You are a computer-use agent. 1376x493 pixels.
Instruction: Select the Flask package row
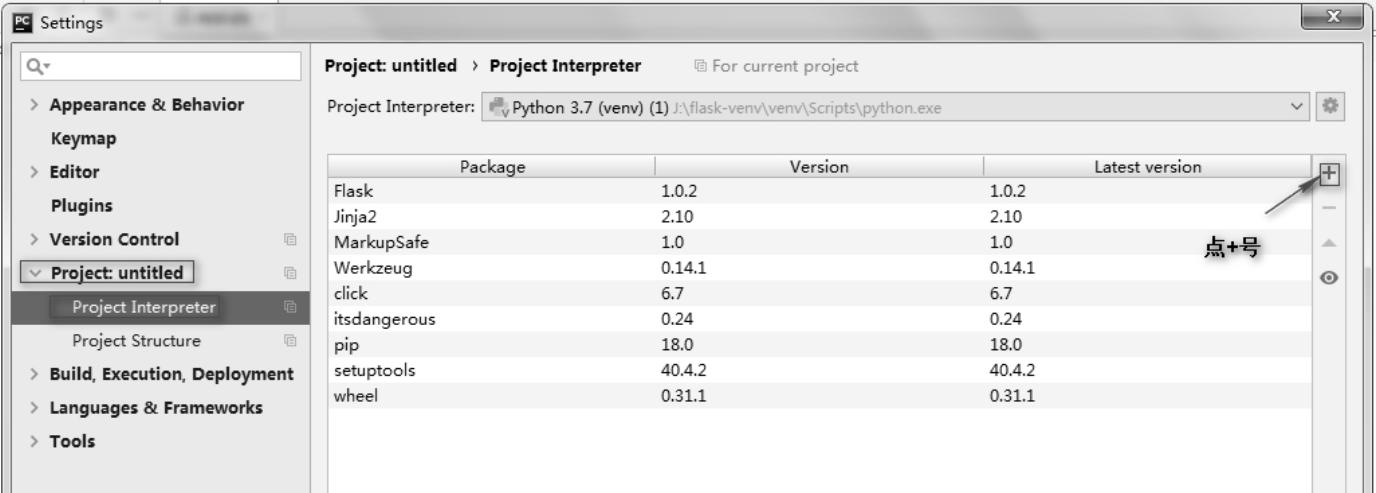[820, 190]
